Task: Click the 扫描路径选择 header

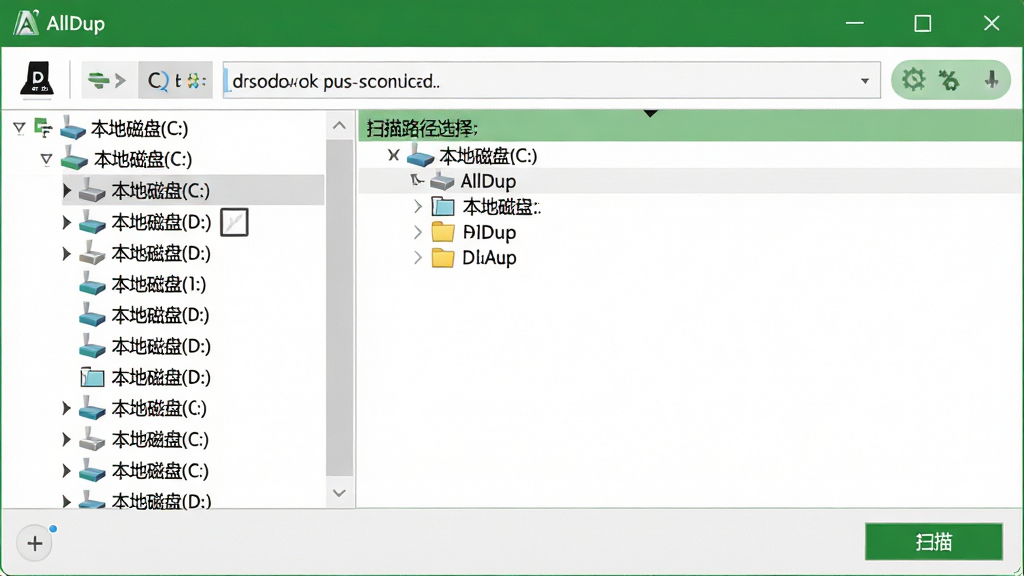Action: click(x=422, y=128)
